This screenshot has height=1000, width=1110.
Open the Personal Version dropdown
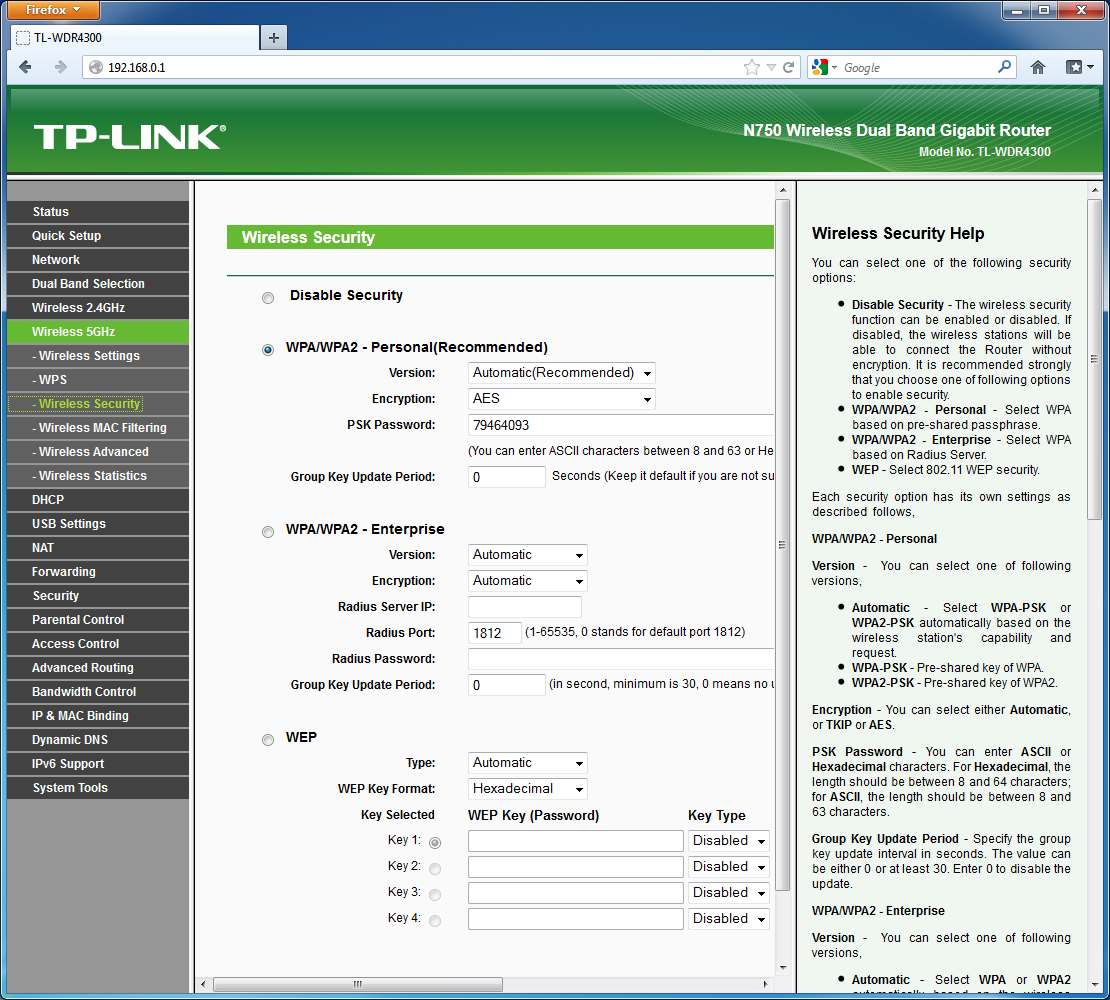pos(561,373)
